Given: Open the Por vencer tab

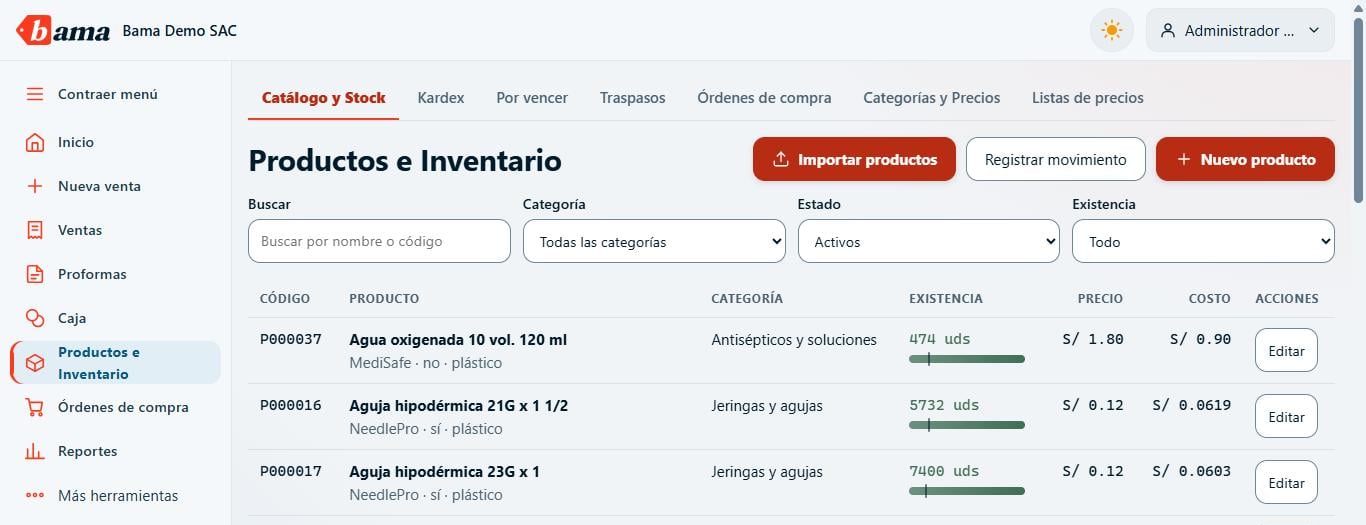Looking at the screenshot, I should tap(532, 98).
